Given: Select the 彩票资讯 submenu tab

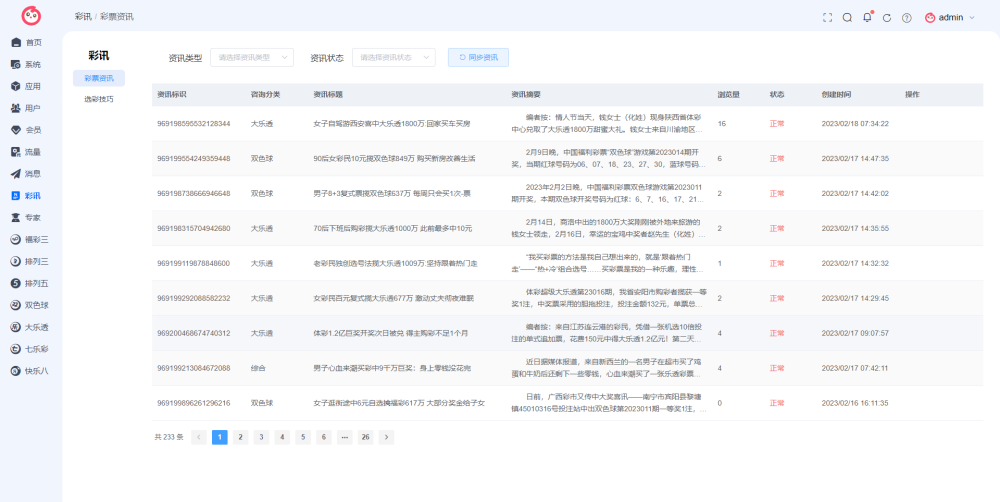Looking at the screenshot, I should 99,78.
